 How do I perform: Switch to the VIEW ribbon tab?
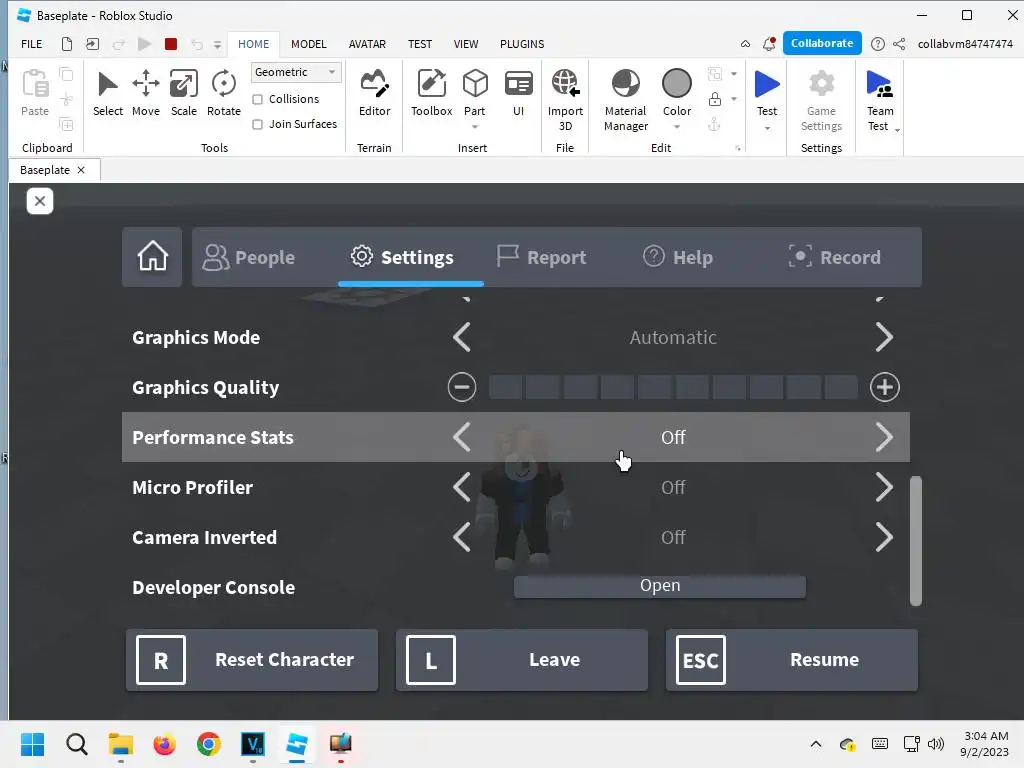pyautogui.click(x=466, y=44)
